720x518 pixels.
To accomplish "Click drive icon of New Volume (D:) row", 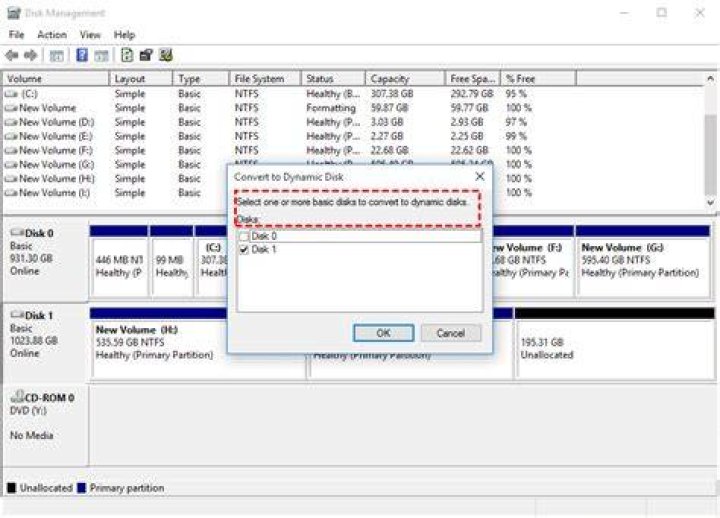I will point(11,123).
